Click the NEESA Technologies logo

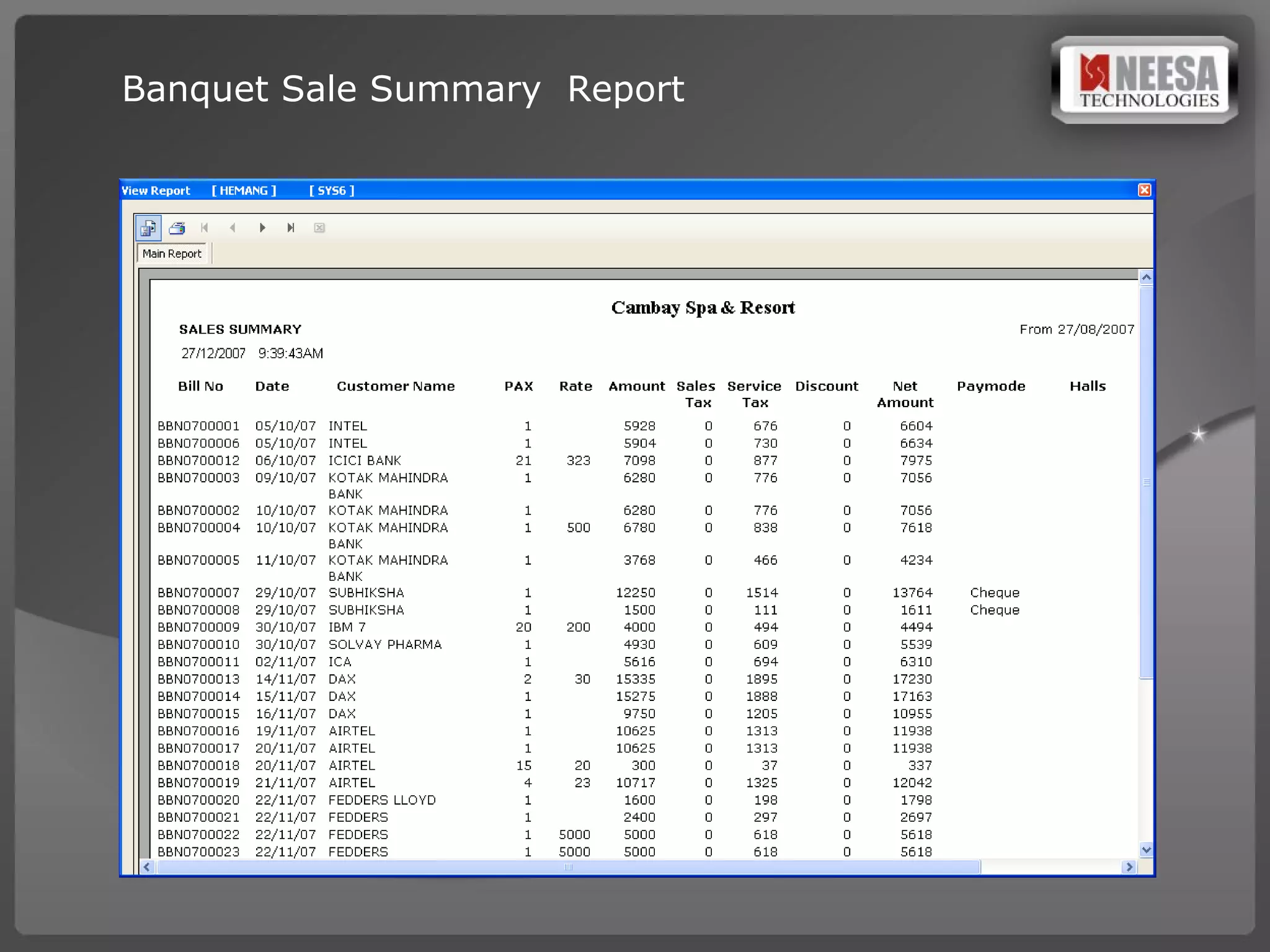(x=1145, y=80)
